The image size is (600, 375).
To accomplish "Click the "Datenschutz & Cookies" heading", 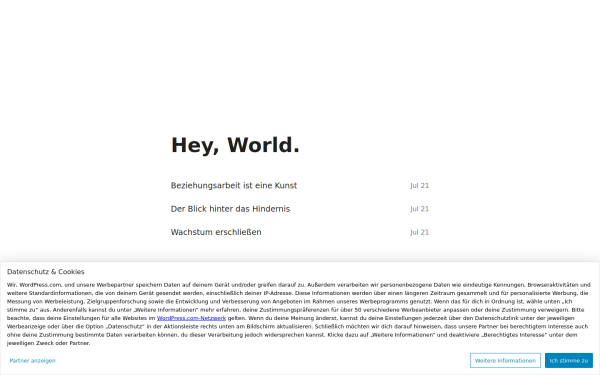I will [46, 272].
